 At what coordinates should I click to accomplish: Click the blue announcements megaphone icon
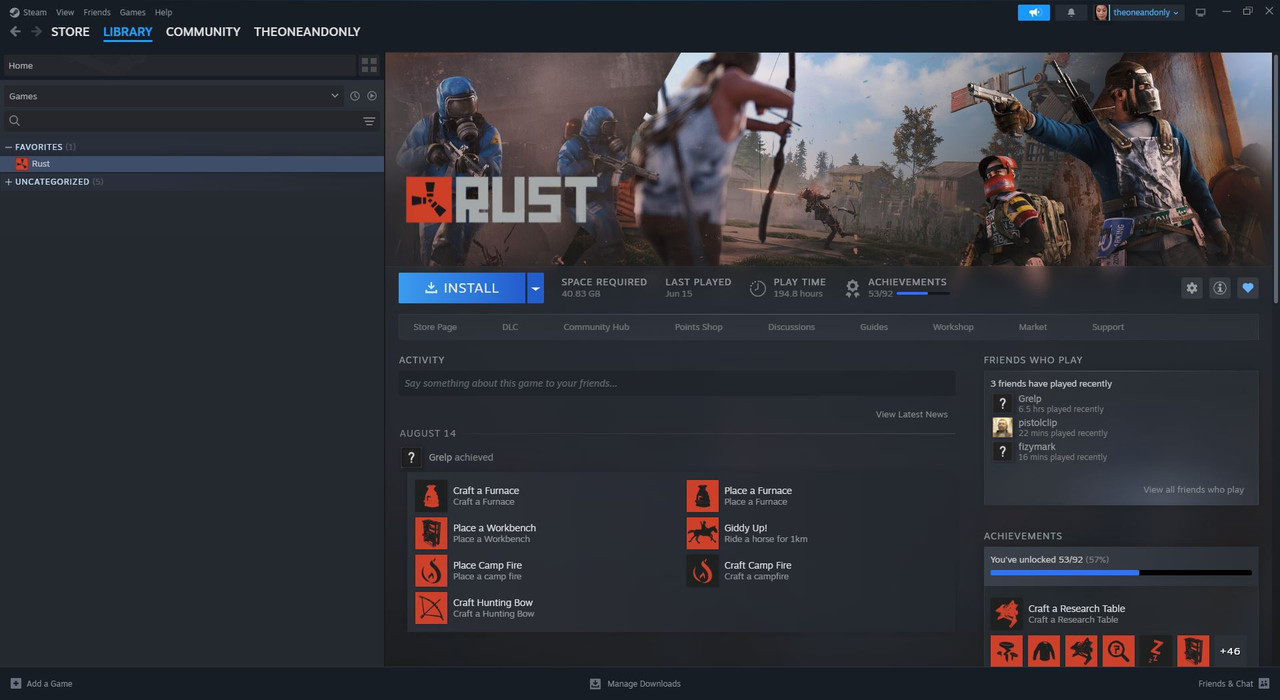click(x=1034, y=12)
